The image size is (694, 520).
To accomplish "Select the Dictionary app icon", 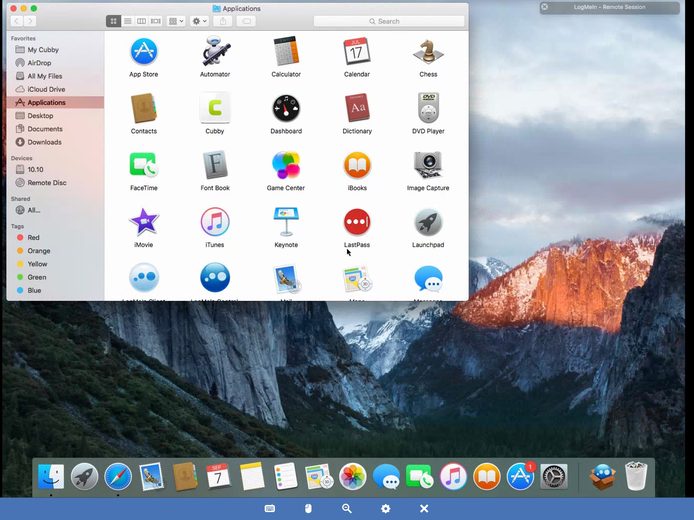I will pos(357,108).
